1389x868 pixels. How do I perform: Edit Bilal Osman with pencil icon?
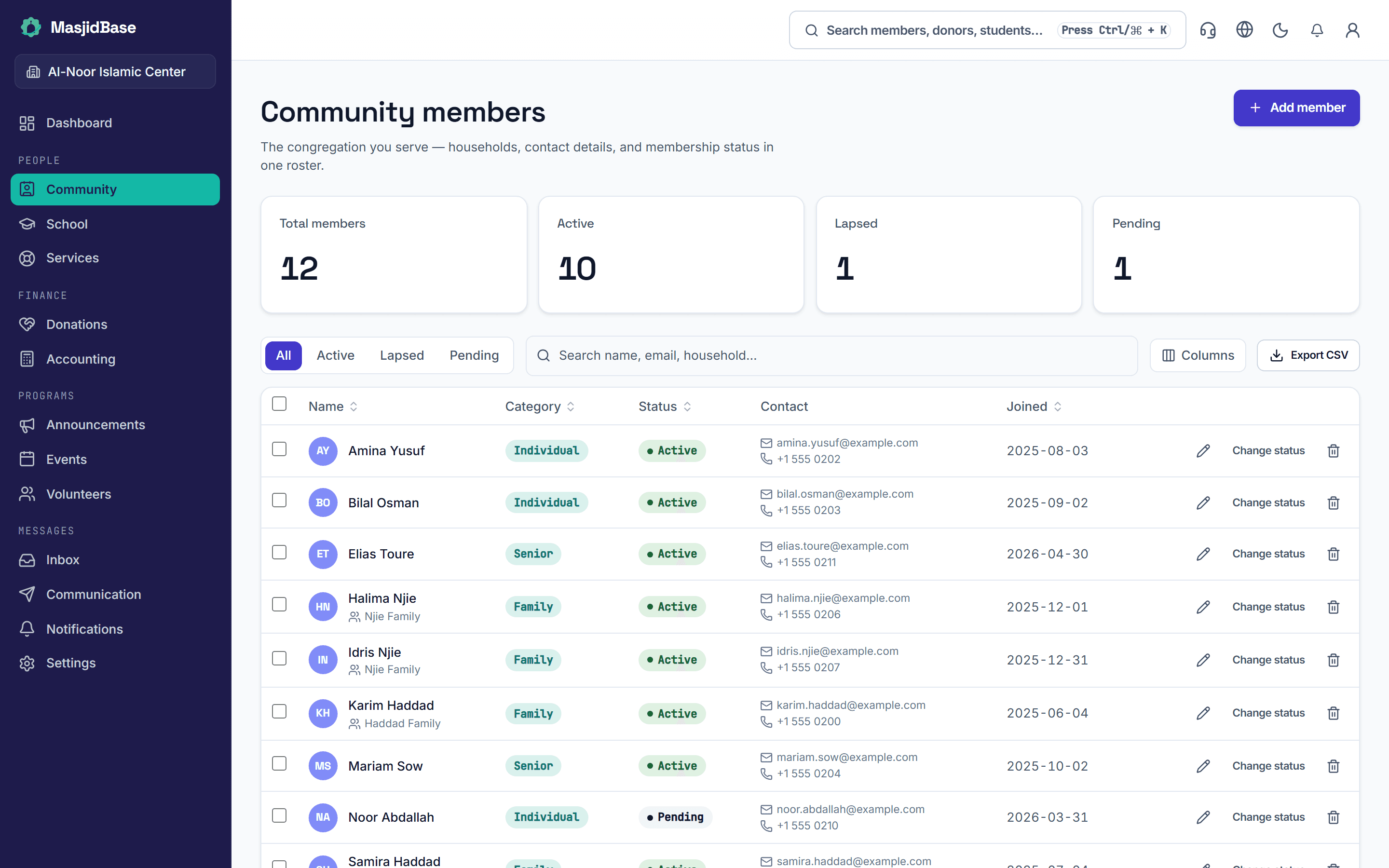pos(1203,502)
